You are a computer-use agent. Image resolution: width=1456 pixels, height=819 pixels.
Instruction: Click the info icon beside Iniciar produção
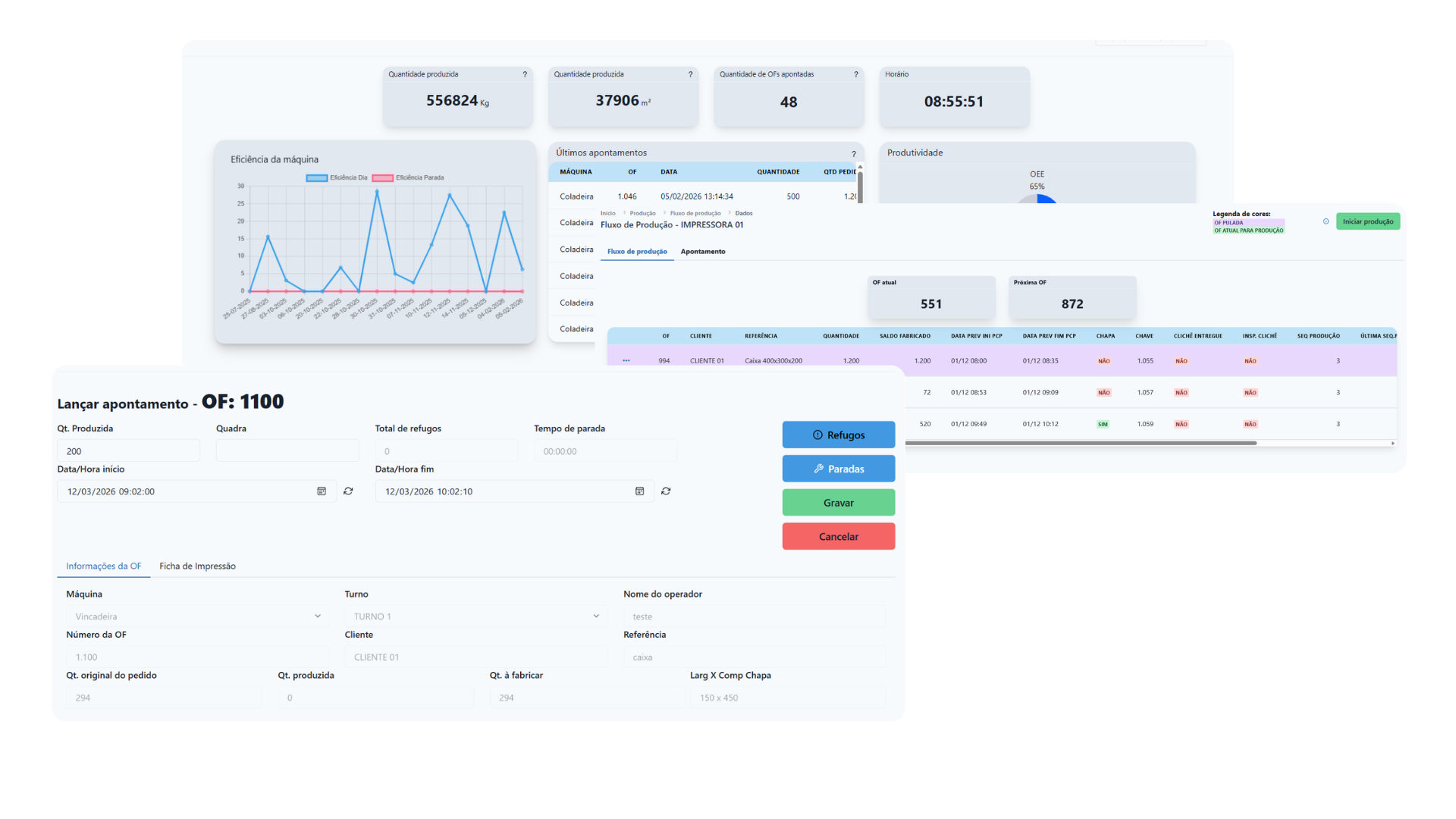click(x=1326, y=221)
